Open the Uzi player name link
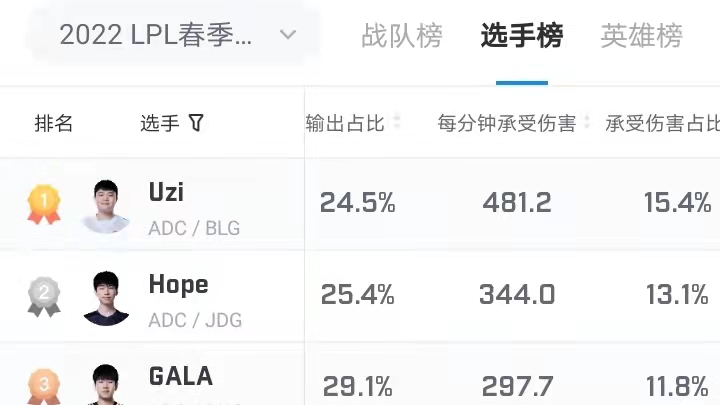This screenshot has width=720, height=405. (166, 192)
